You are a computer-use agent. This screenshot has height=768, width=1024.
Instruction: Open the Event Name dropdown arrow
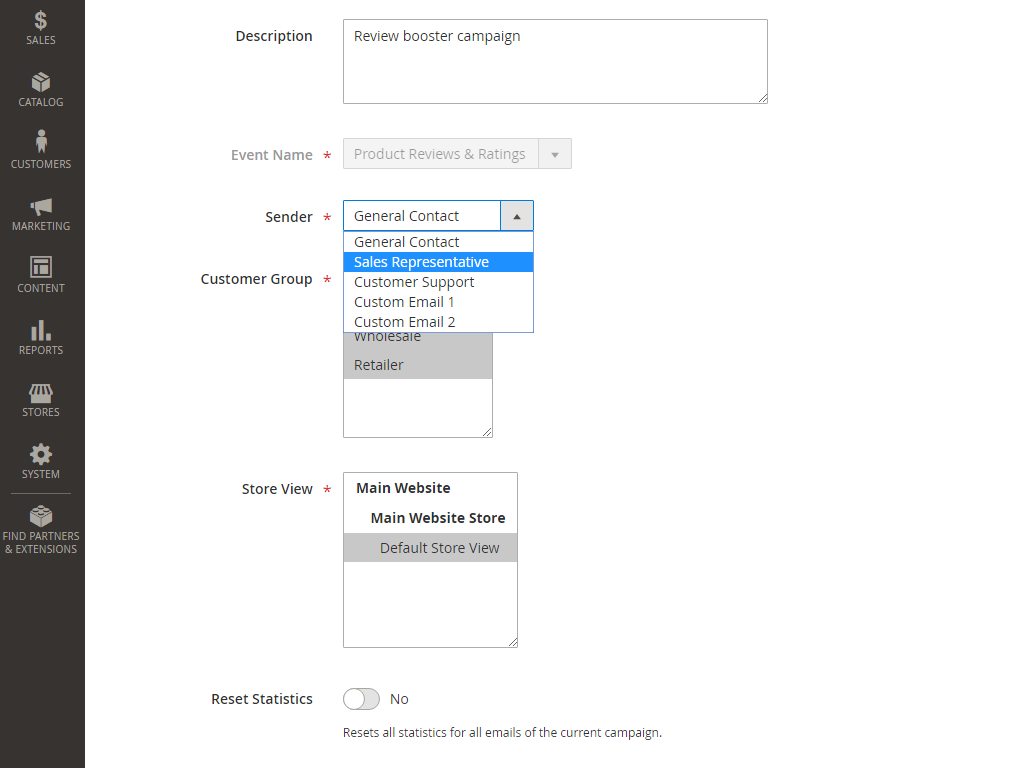coord(554,154)
